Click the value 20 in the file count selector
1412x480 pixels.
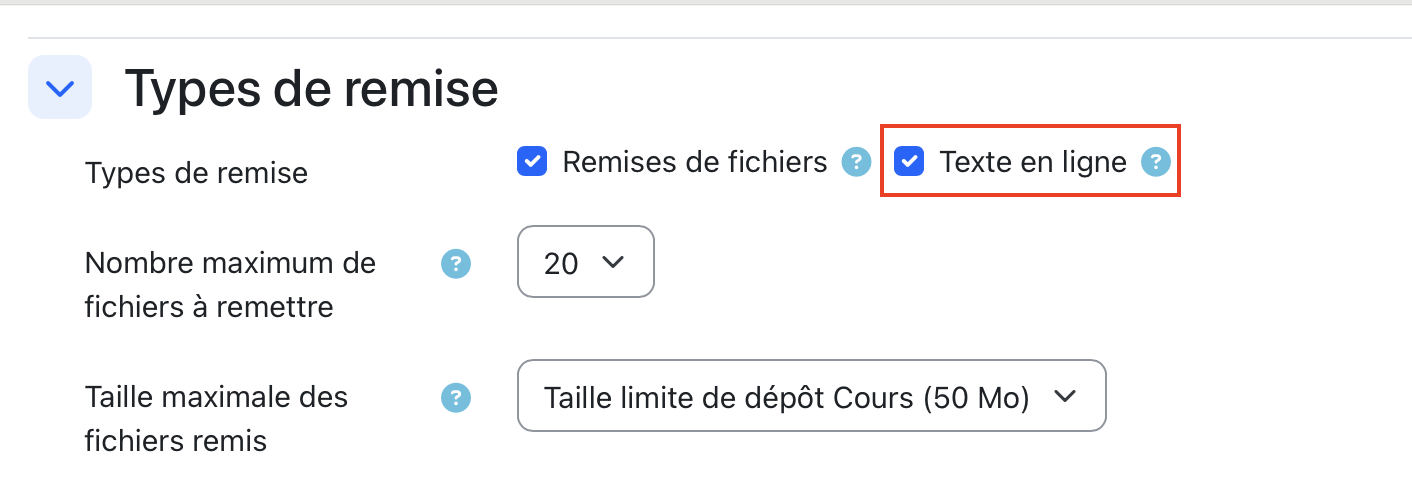561,263
